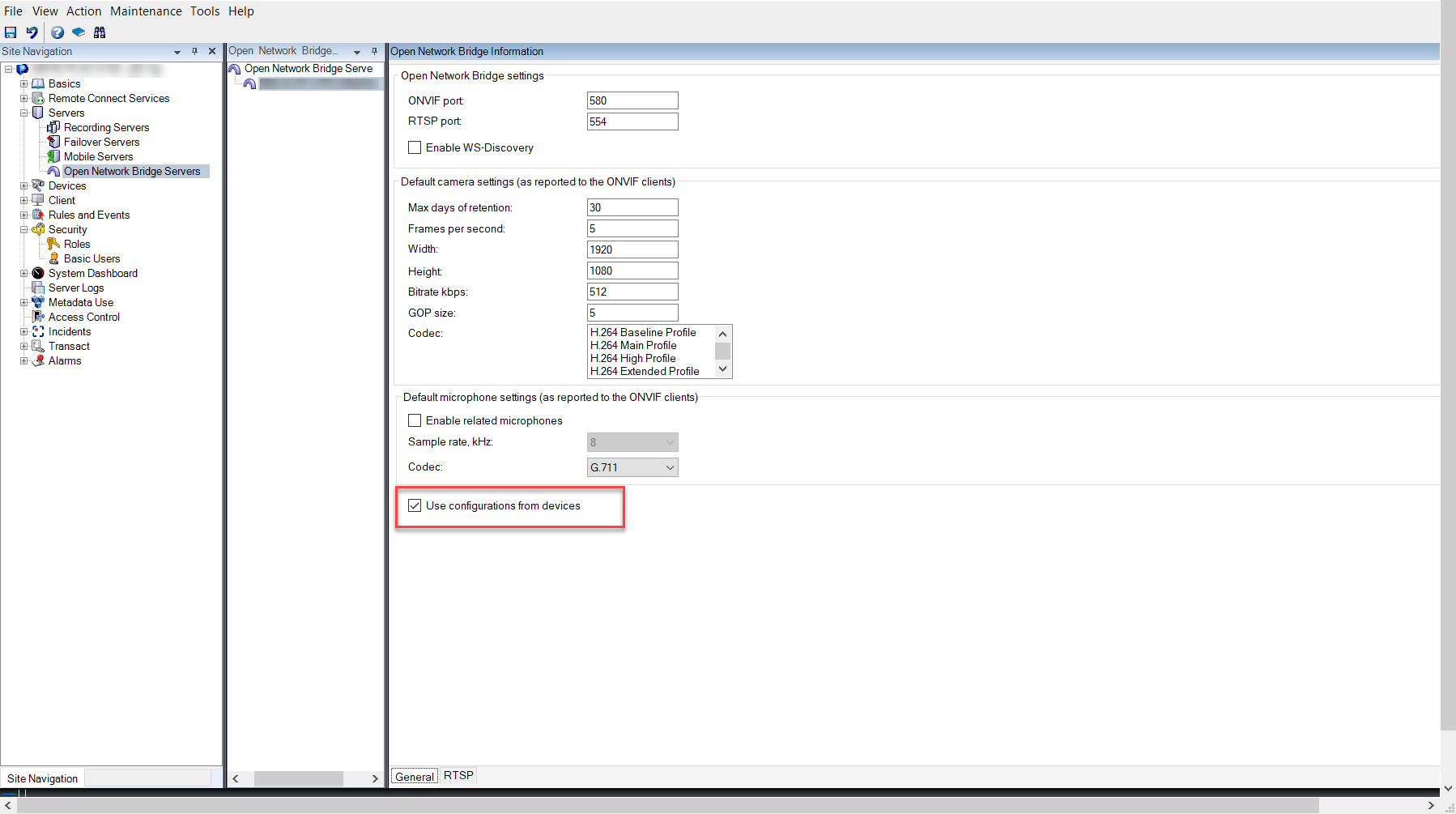The image size is (1456, 814).
Task: Open the microphone Codec G.711 dropdown
Action: point(632,467)
